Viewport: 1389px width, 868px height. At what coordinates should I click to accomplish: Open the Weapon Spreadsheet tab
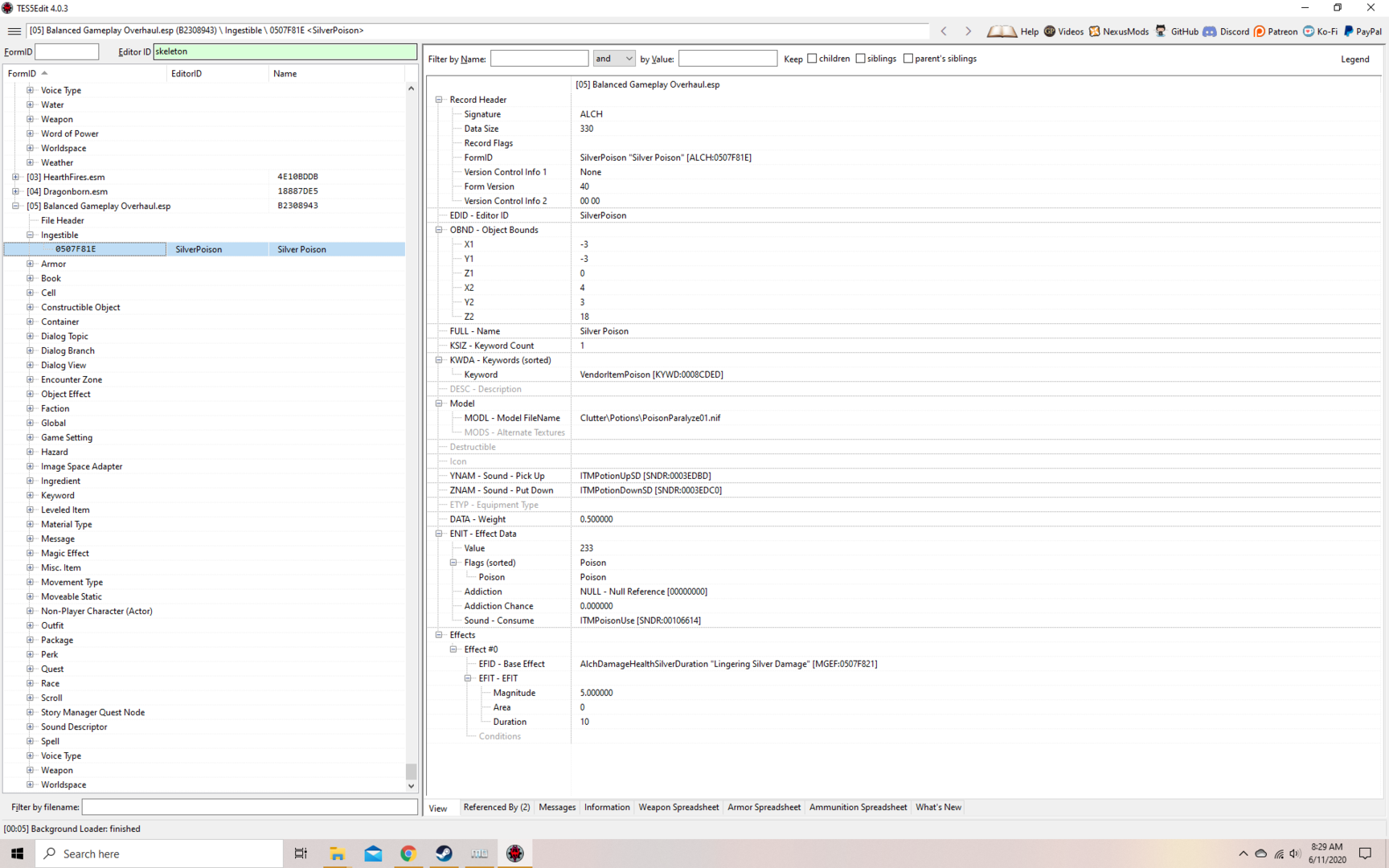(678, 807)
